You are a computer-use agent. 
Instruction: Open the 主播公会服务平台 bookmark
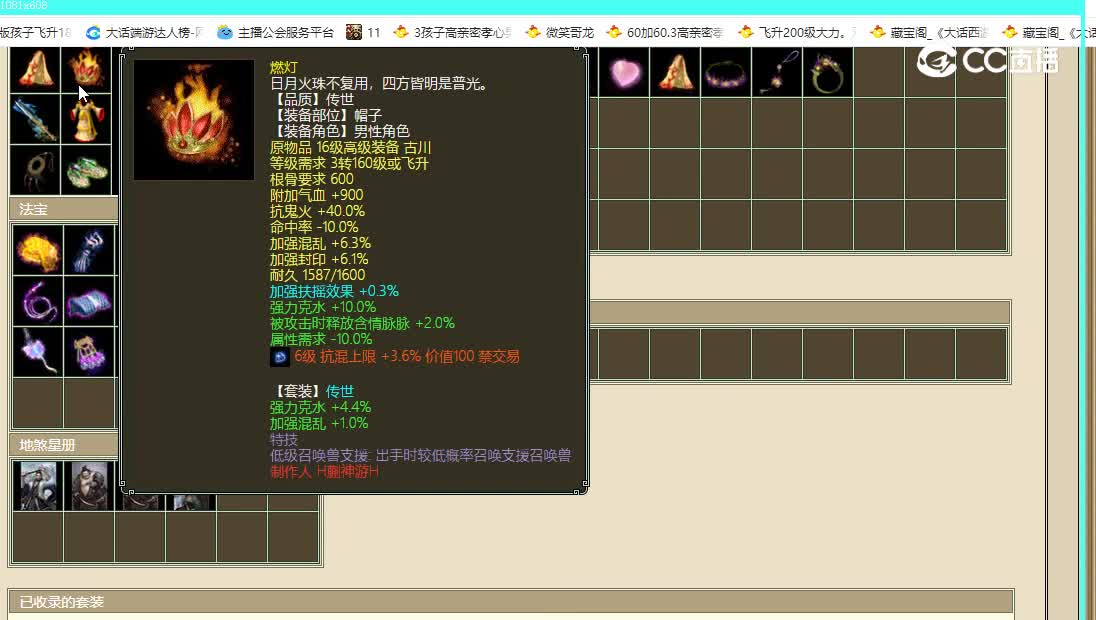tap(275, 32)
